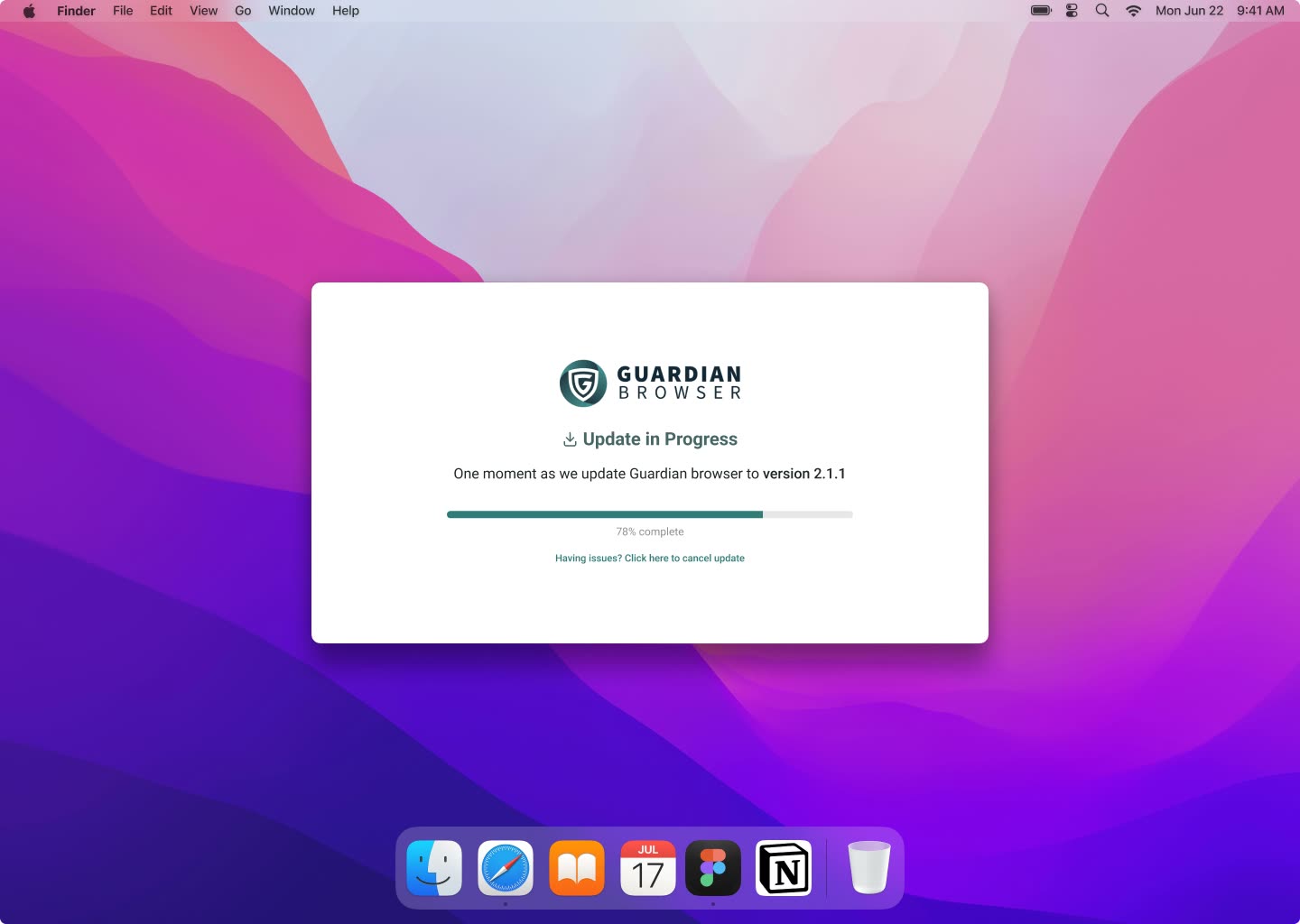Click the "Update in Progress" heading
Viewport: 1300px width, 924px height.
(x=660, y=439)
